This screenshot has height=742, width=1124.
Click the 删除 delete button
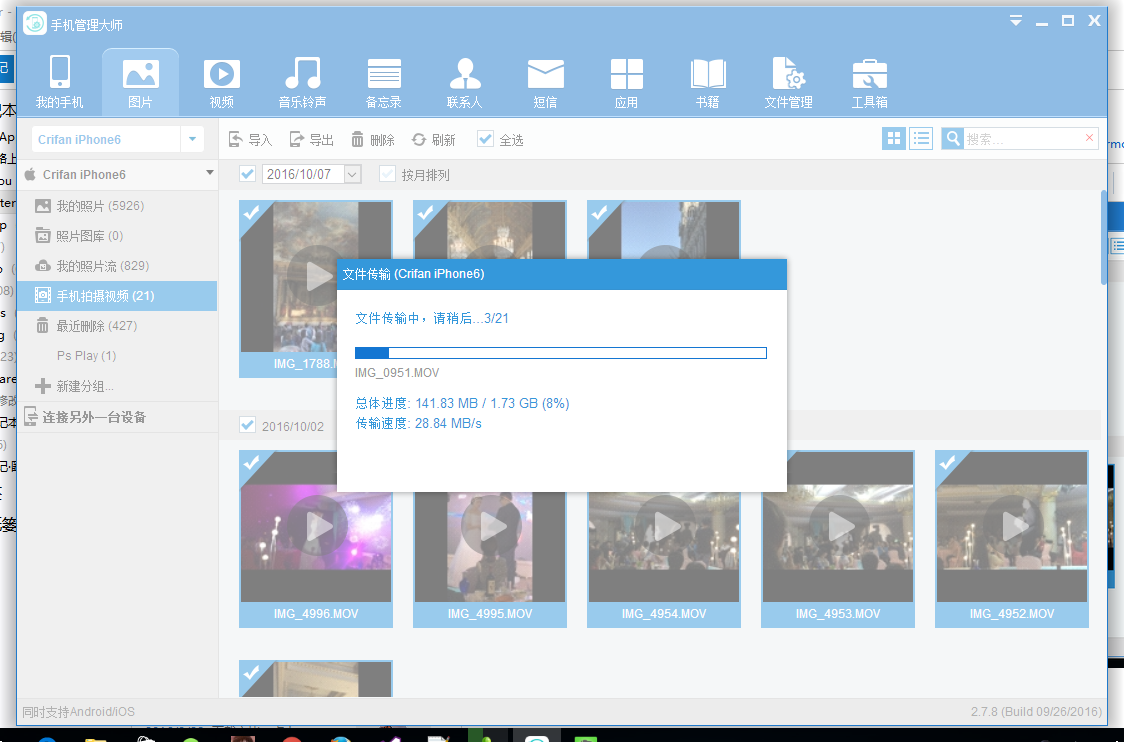click(x=373, y=140)
